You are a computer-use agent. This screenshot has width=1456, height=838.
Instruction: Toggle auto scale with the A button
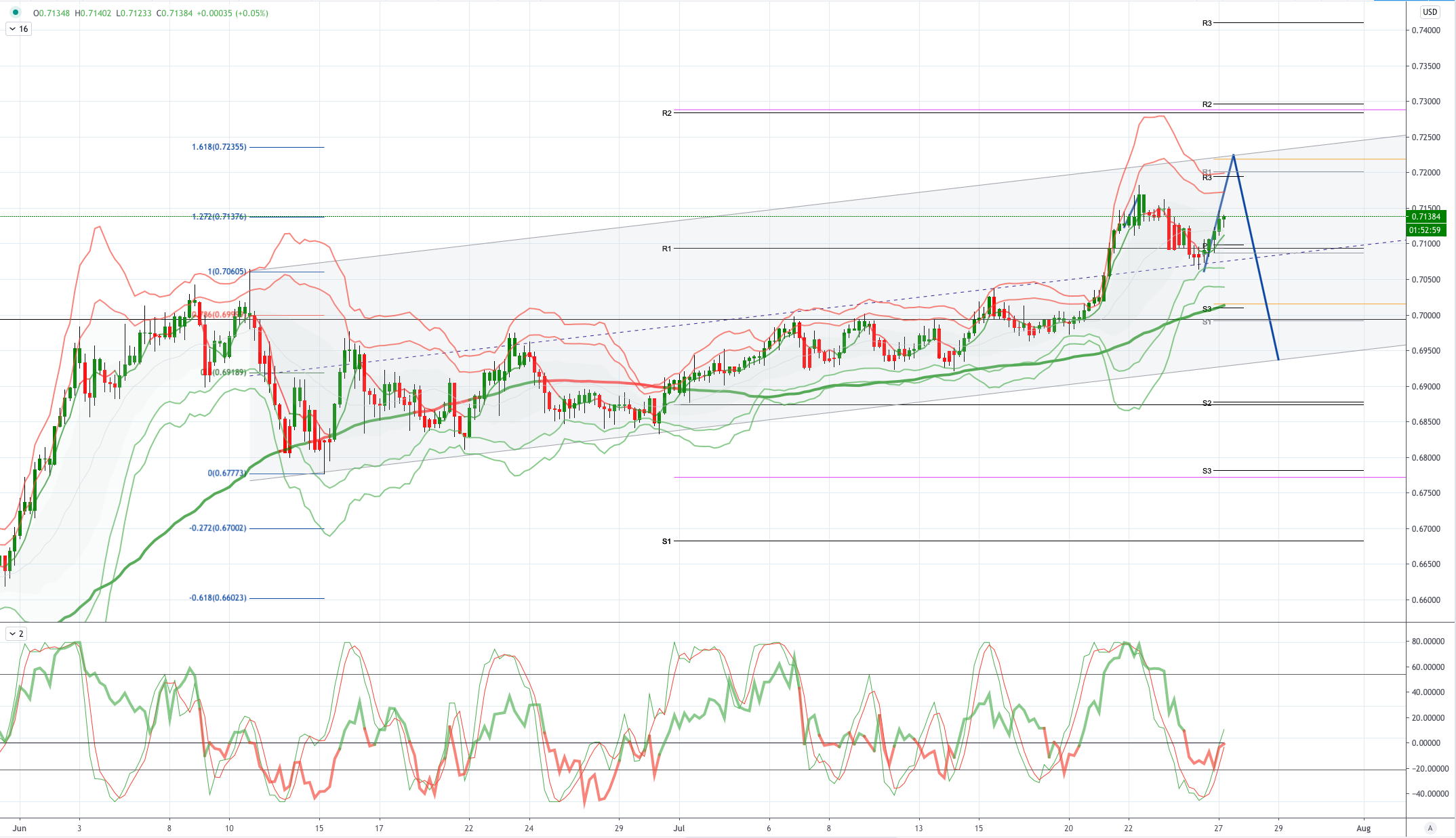pos(1430,828)
